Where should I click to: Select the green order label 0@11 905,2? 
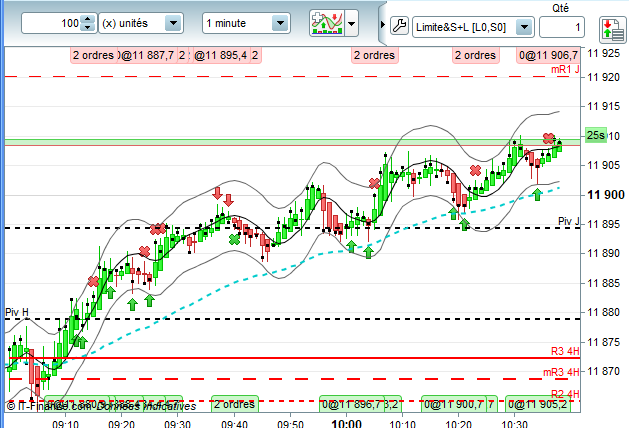[x=538, y=404]
